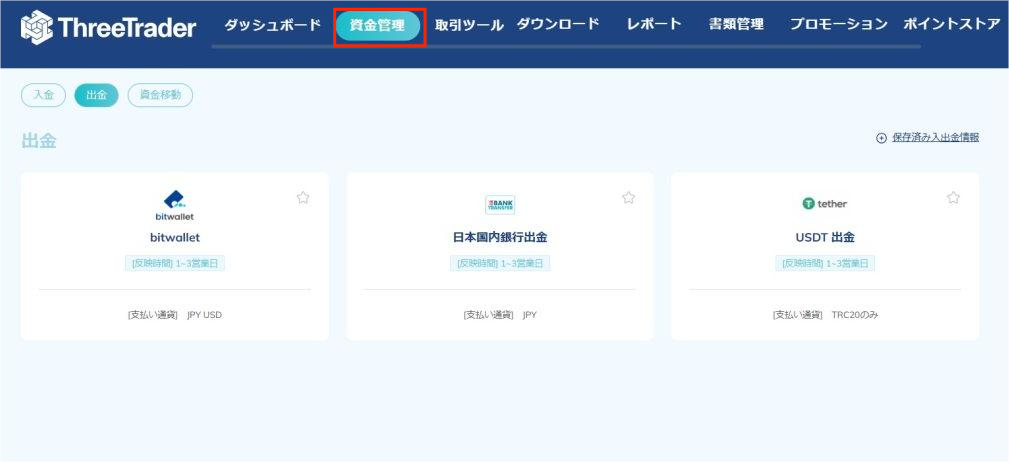This screenshot has width=1009, height=462.
Task: Switch to the 入金 tab
Action: point(43,95)
